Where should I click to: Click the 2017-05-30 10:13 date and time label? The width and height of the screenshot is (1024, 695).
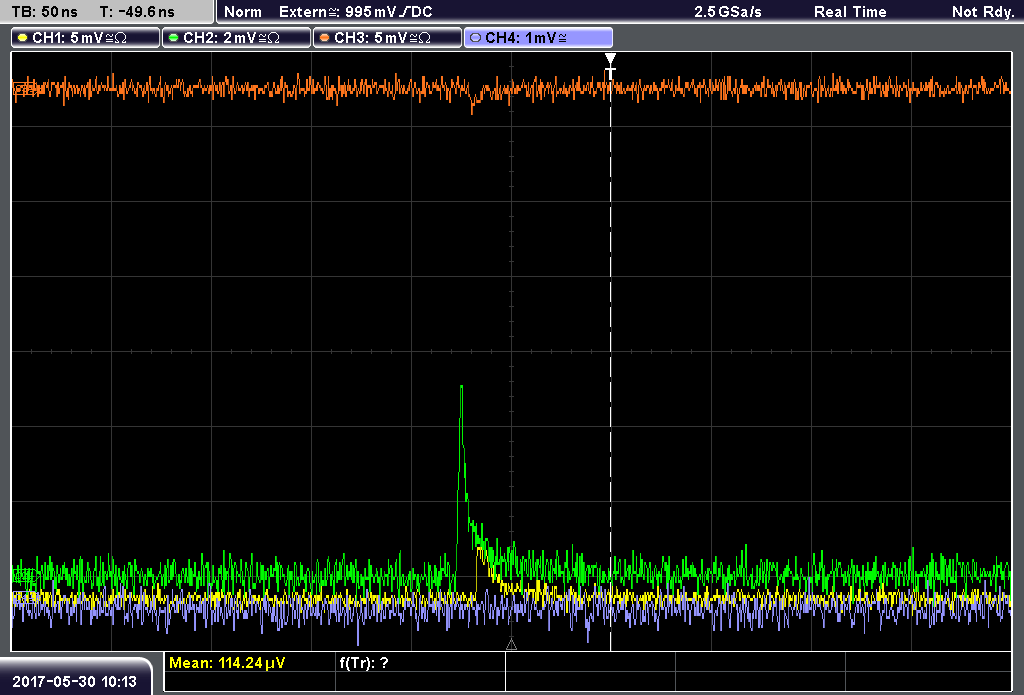pos(74,682)
